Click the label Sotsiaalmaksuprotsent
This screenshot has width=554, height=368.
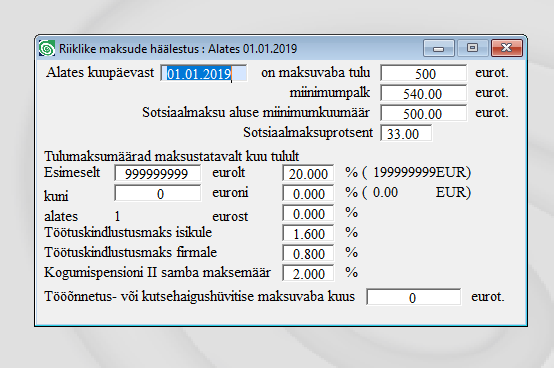tap(308, 132)
